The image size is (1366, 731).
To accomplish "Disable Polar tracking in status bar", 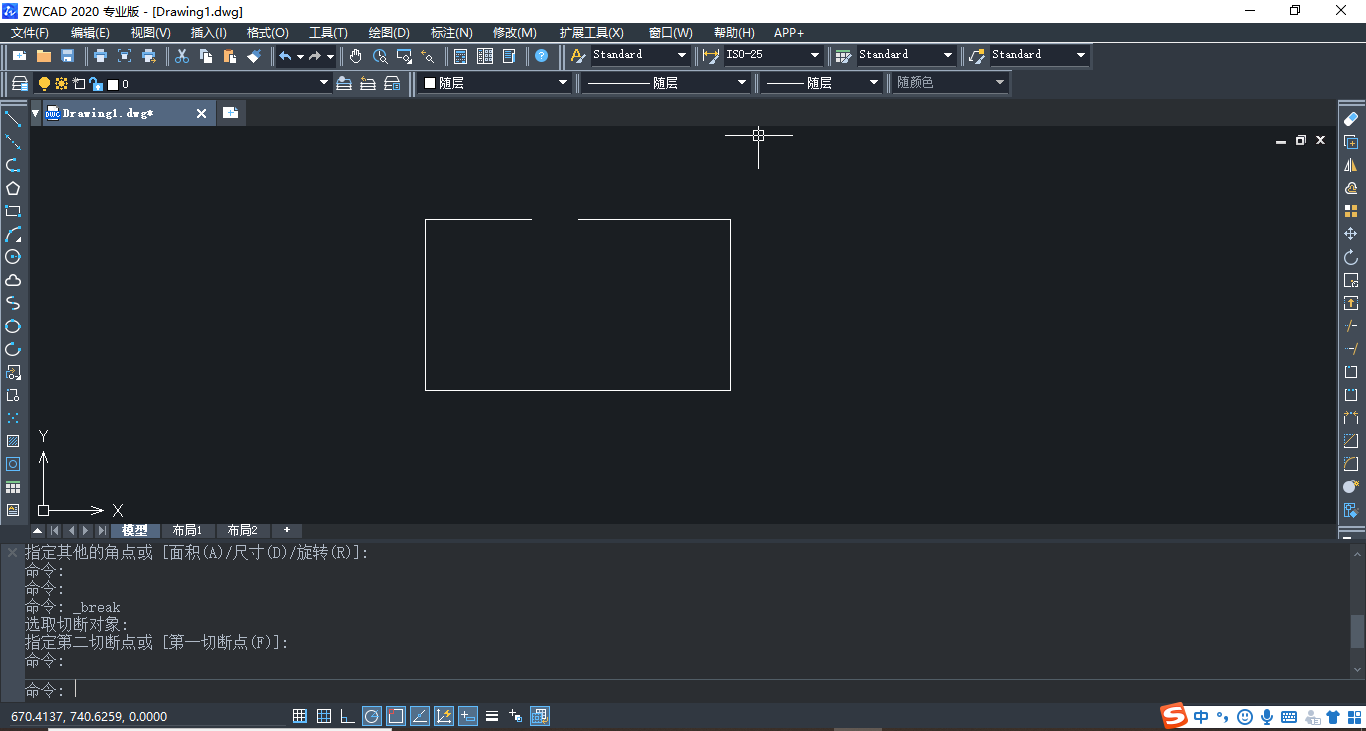I will coord(371,716).
